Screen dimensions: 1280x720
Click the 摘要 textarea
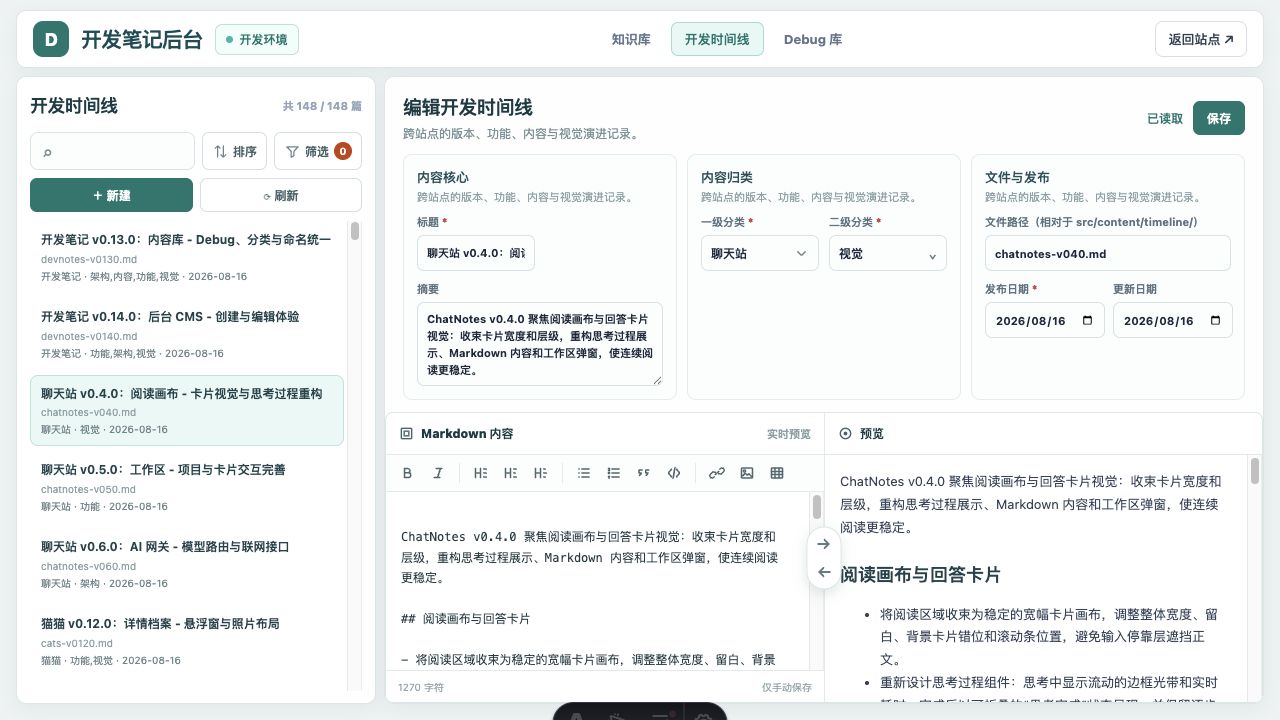click(540, 343)
